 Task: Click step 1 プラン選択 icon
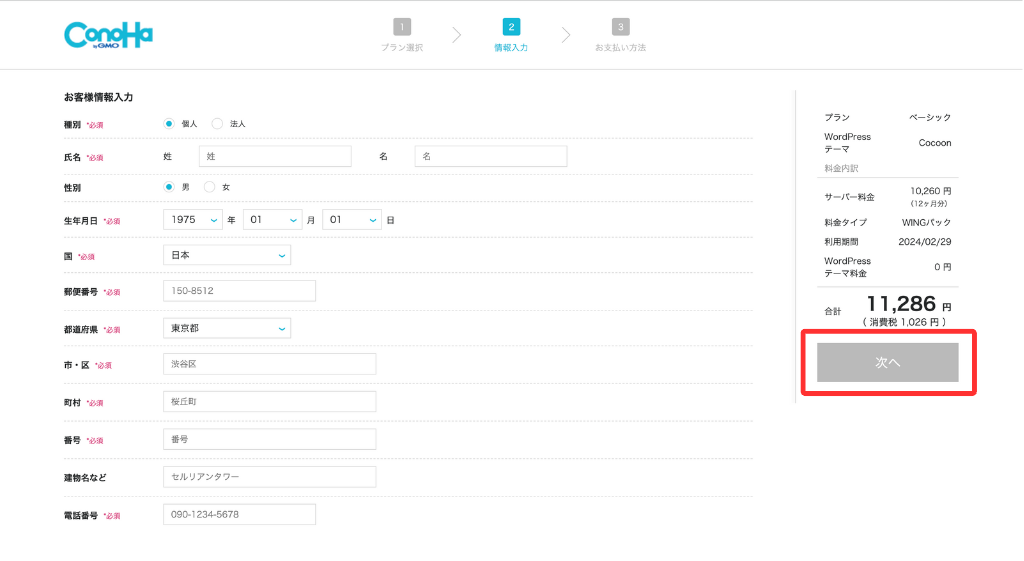tap(402, 27)
